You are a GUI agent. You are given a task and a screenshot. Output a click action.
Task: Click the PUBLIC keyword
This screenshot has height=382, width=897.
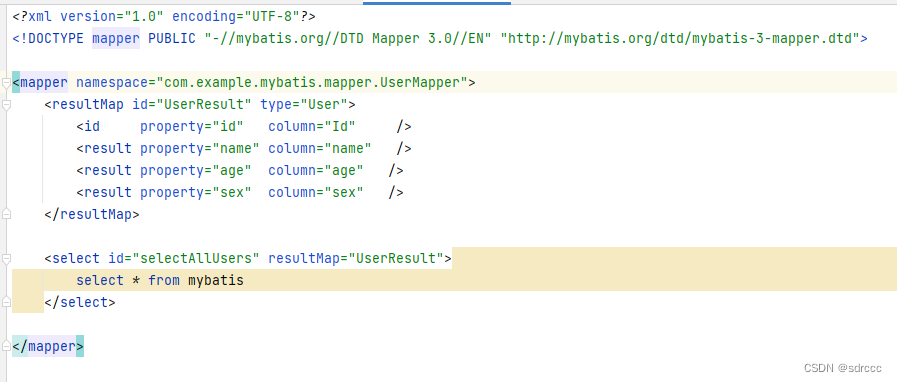click(x=172, y=39)
